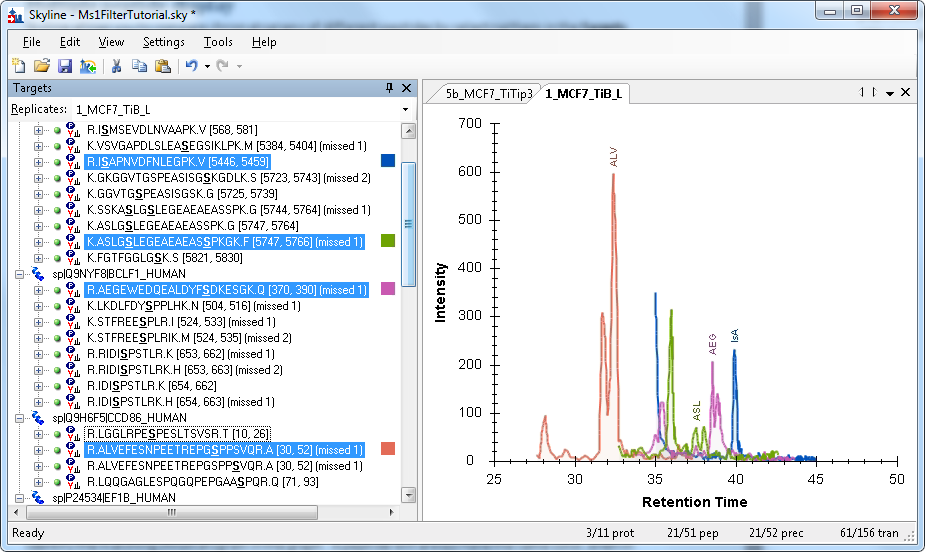This screenshot has height=552, width=925.
Task: Click the down arrow of the Targets vertical scrollbar
Action: coord(408,495)
